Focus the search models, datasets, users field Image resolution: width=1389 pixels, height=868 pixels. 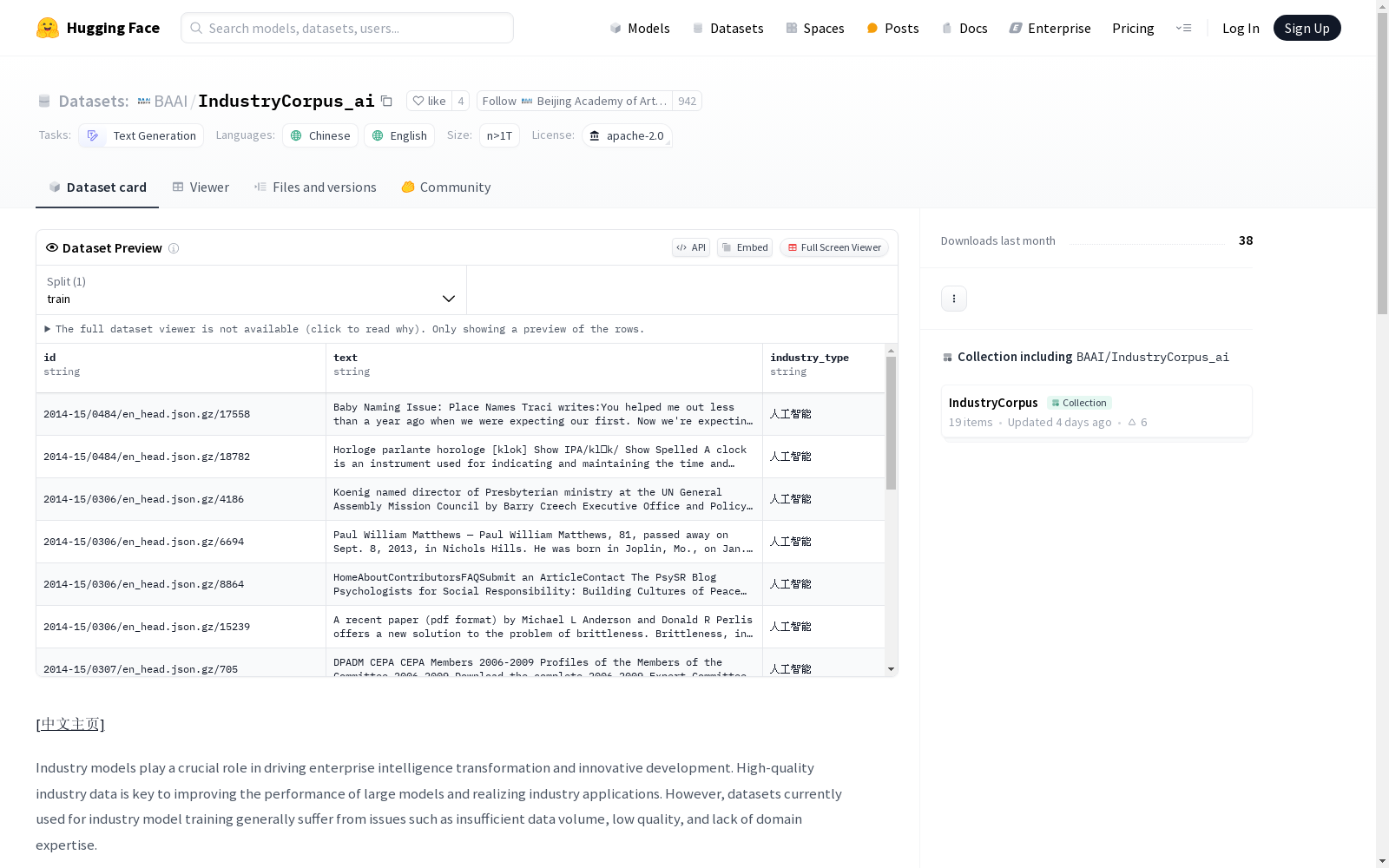pos(347,28)
